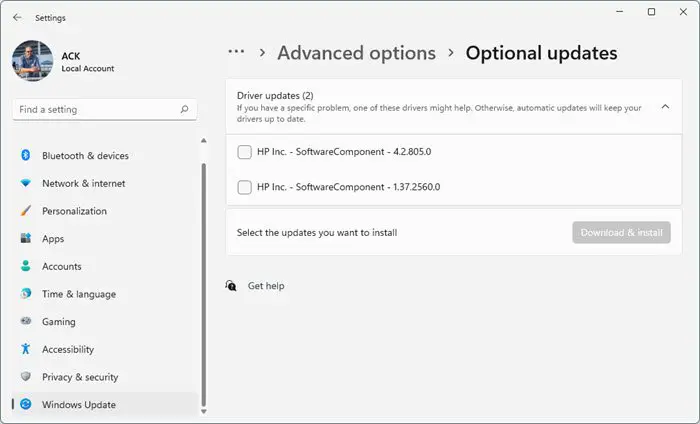Image resolution: width=700 pixels, height=424 pixels.
Task: Click the Apps icon in sidebar
Action: tap(26, 239)
